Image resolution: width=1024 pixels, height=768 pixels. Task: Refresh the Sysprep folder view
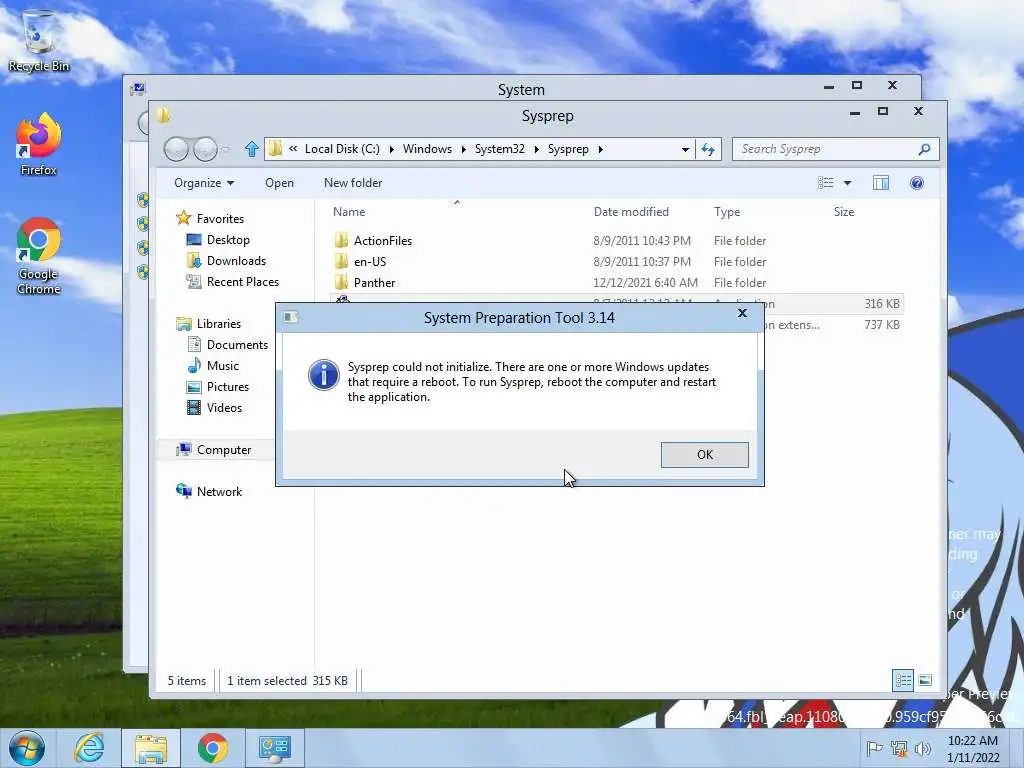click(x=708, y=150)
